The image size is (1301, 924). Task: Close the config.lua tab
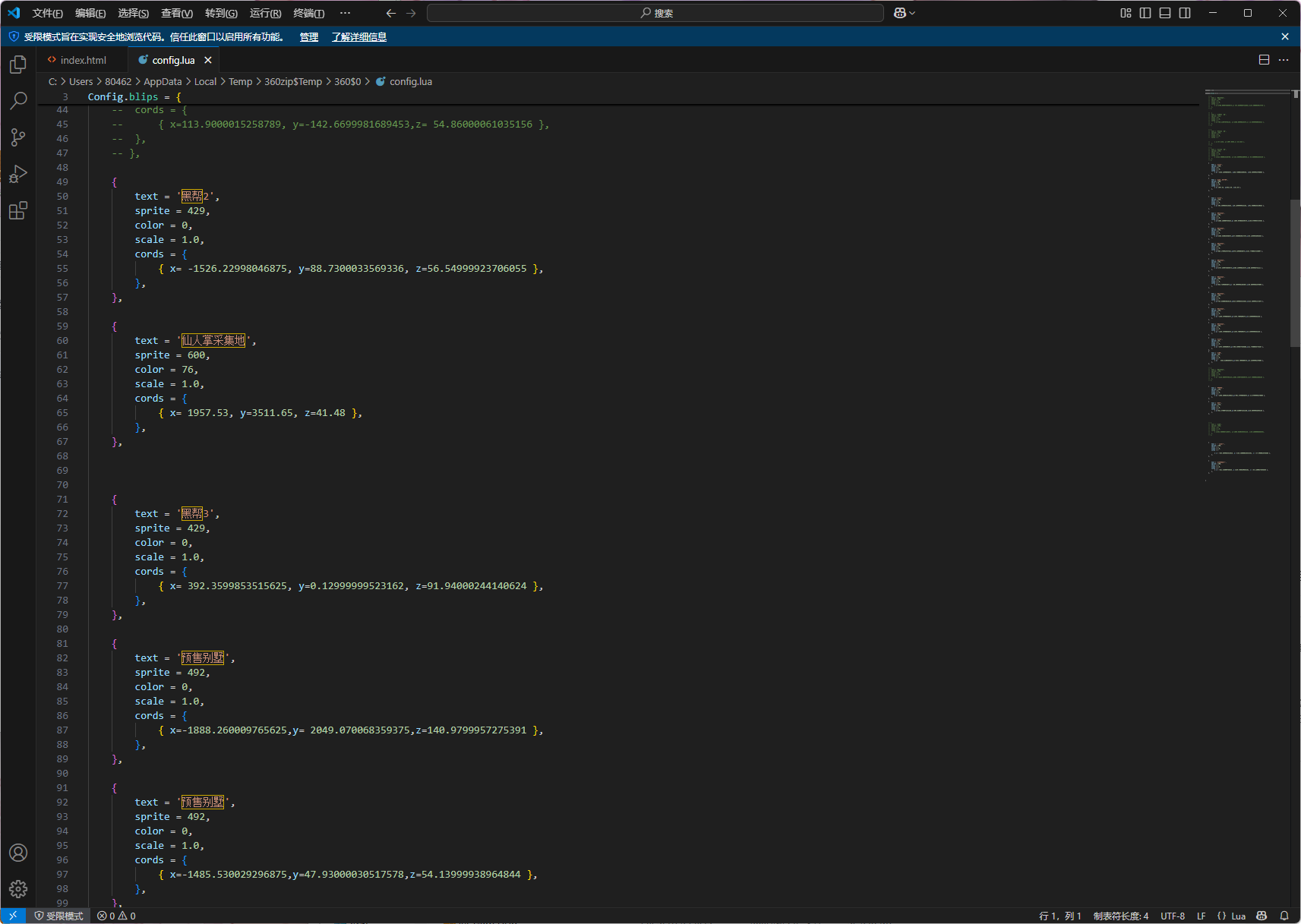click(208, 60)
